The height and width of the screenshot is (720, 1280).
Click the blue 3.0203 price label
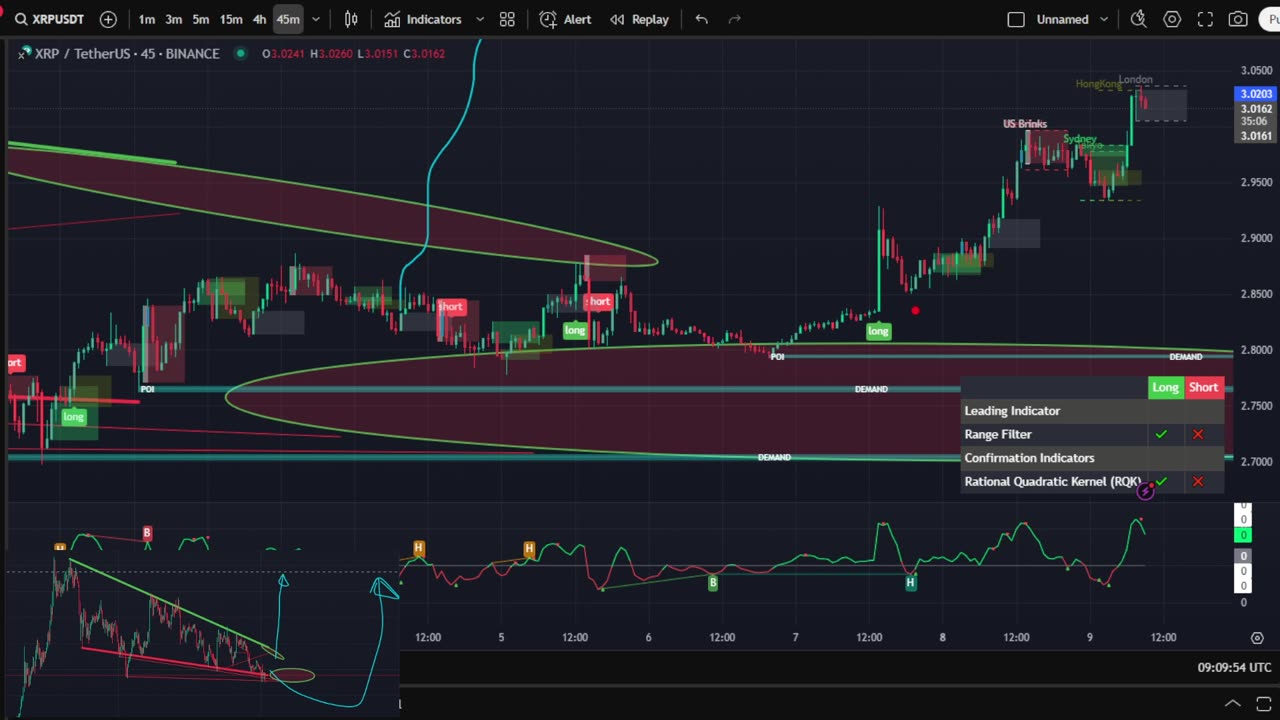pos(1256,94)
